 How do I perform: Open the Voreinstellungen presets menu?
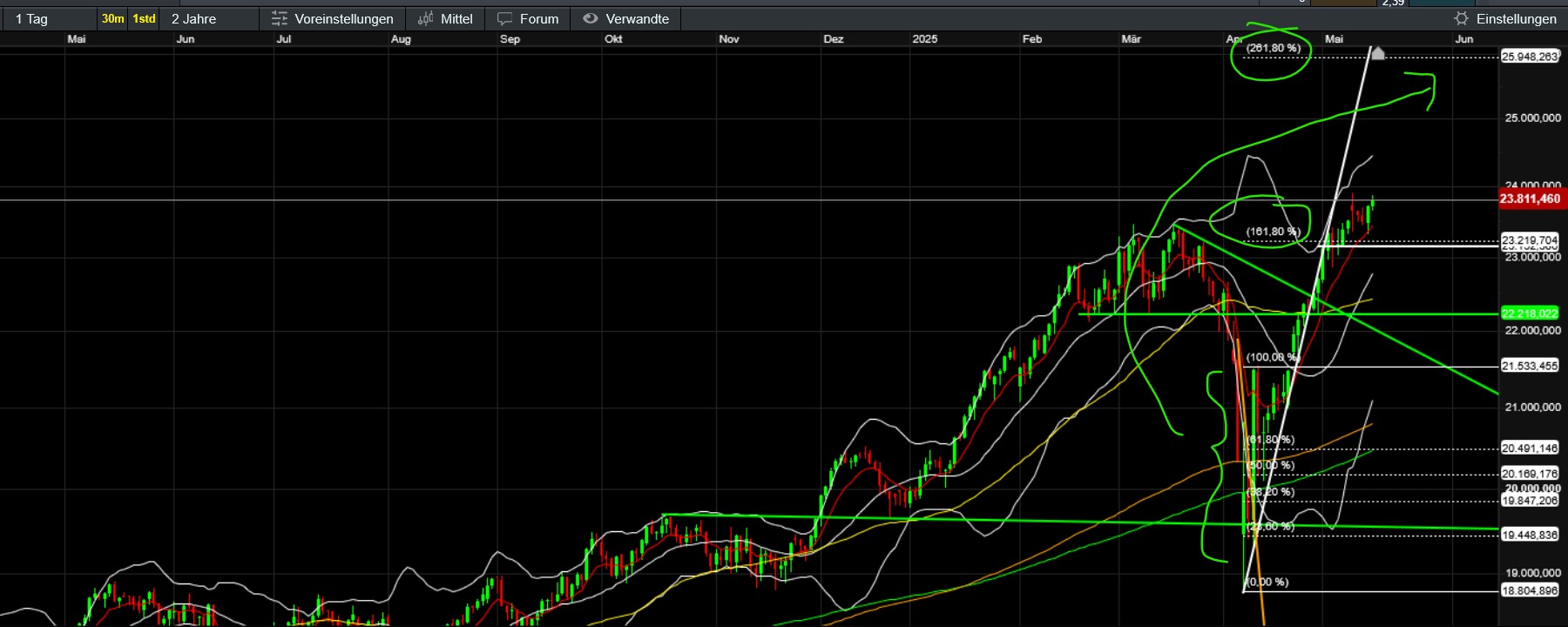(332, 18)
